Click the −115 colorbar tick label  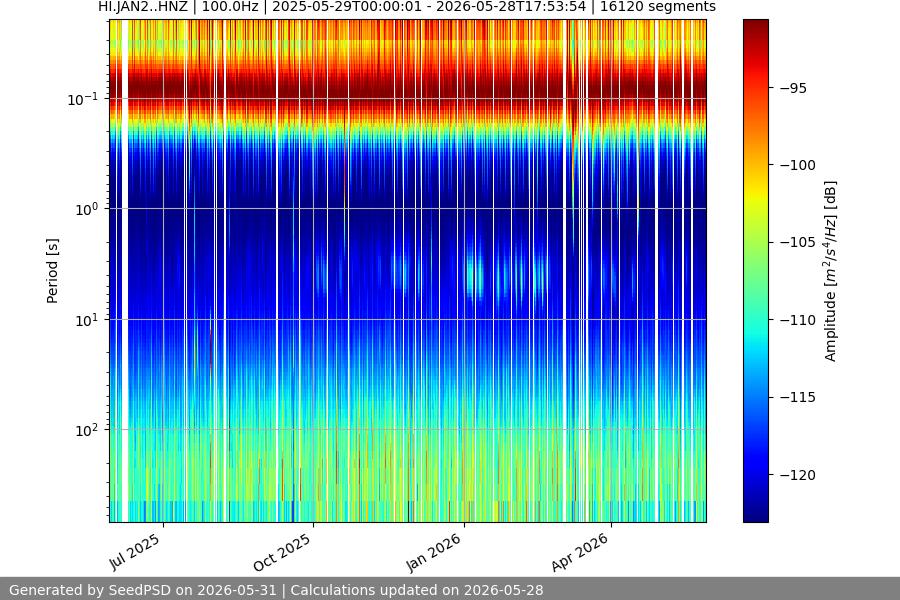pos(797,397)
